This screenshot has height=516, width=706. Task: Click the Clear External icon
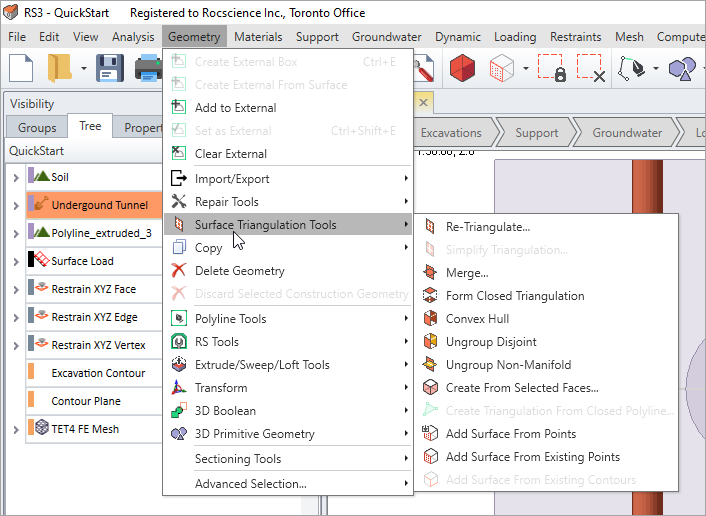[179, 153]
